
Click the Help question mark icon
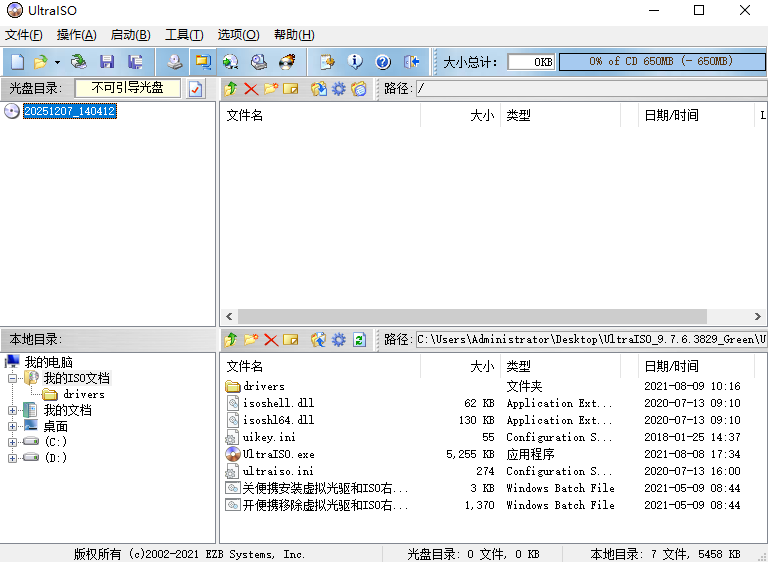(382, 62)
